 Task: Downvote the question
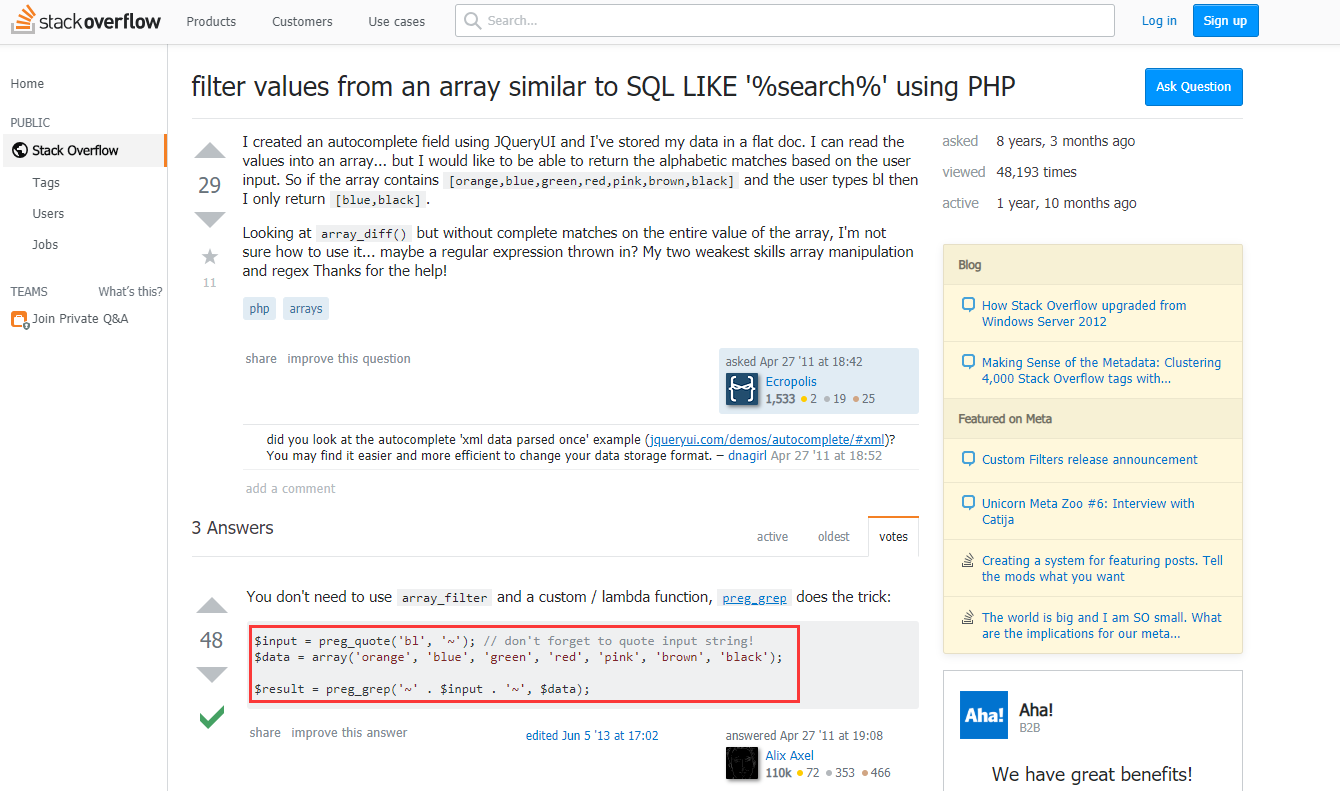pos(210,219)
